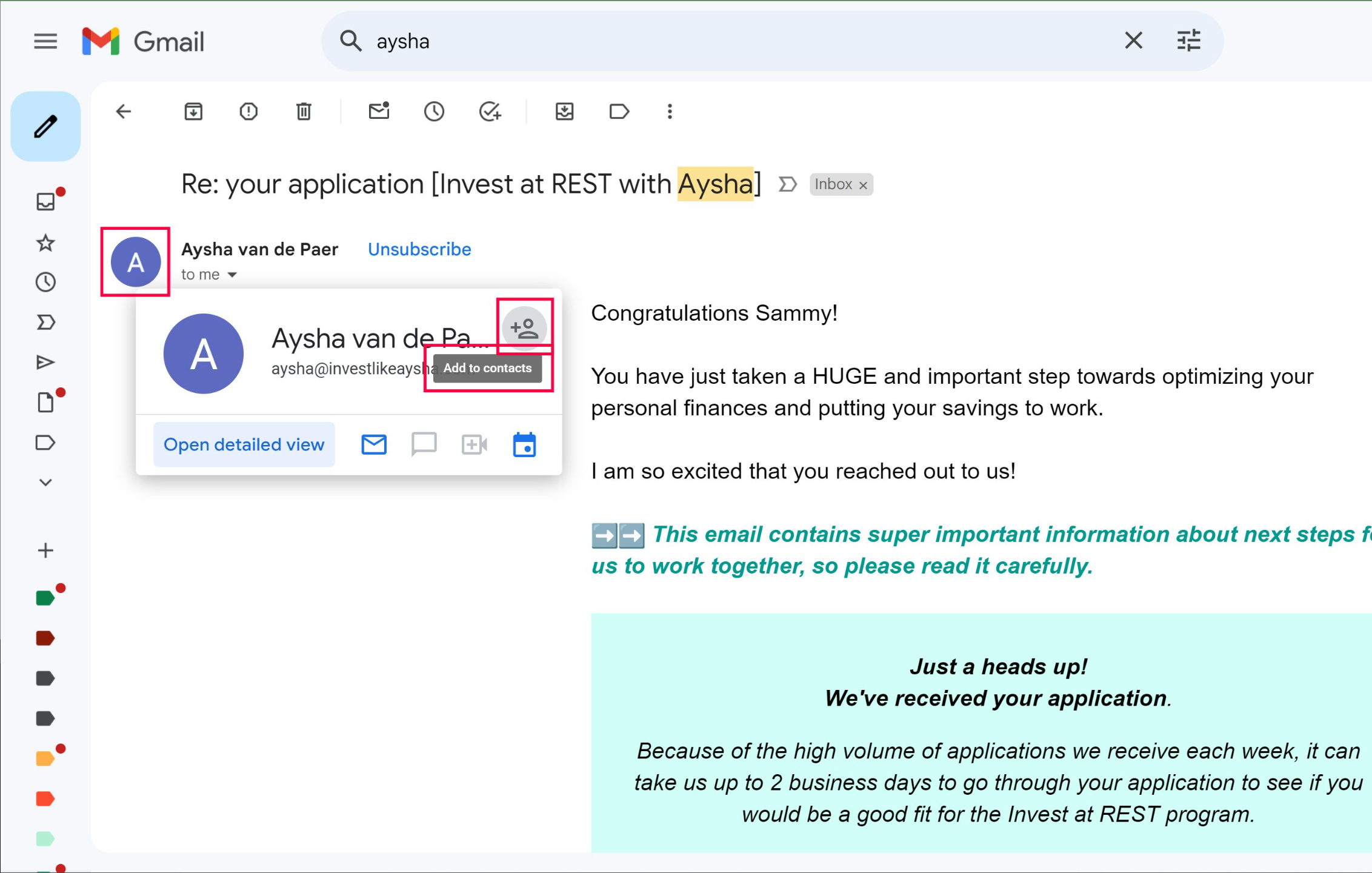
Task: Report this email as spam
Action: 248,112
